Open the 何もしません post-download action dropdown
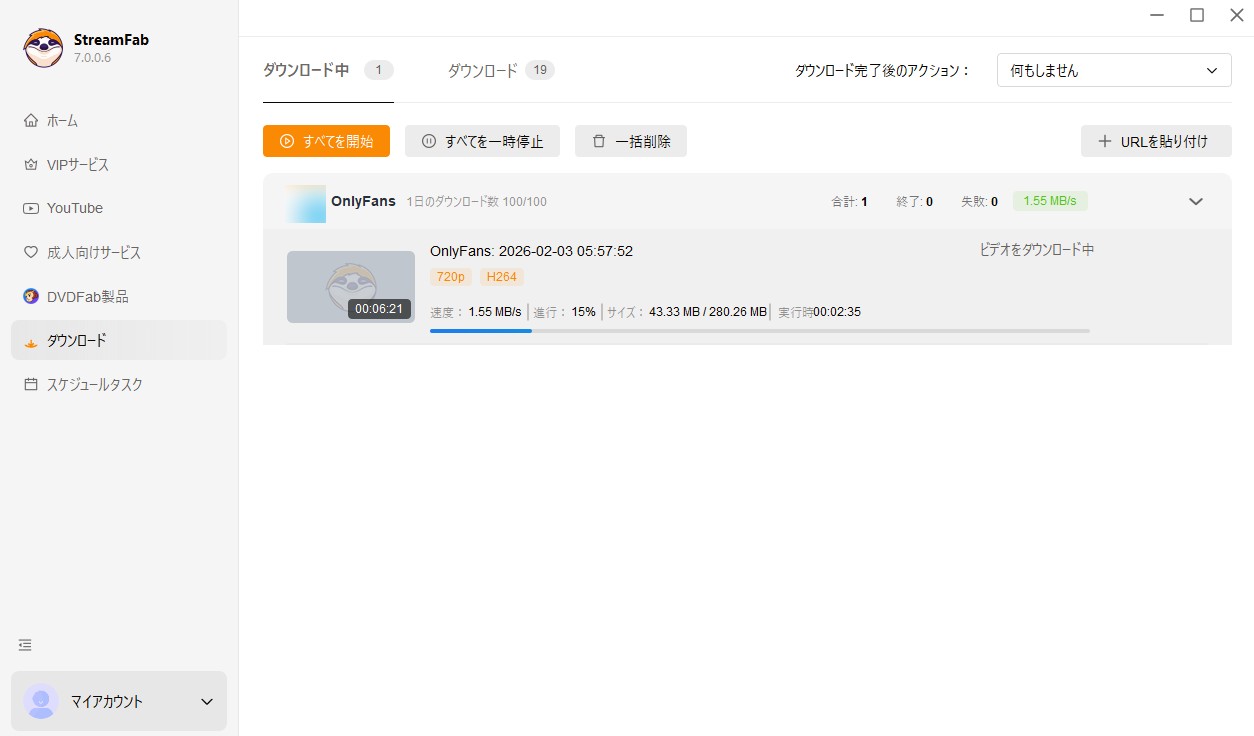Screen dimensions: 1254x736 pyautogui.click(x=1113, y=70)
